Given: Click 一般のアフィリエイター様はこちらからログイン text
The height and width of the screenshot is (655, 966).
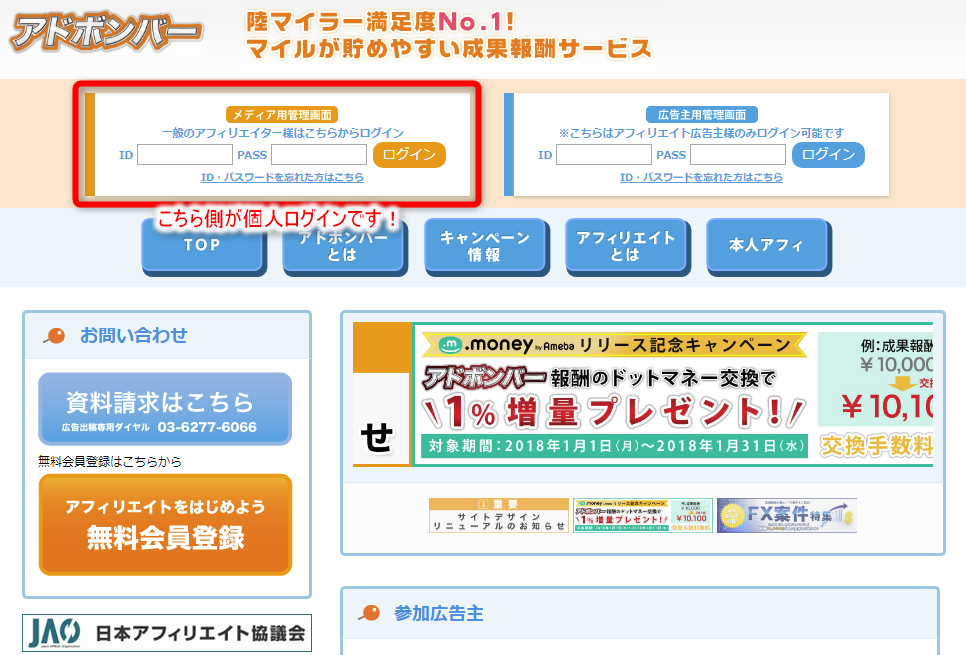Looking at the screenshot, I should [282, 132].
